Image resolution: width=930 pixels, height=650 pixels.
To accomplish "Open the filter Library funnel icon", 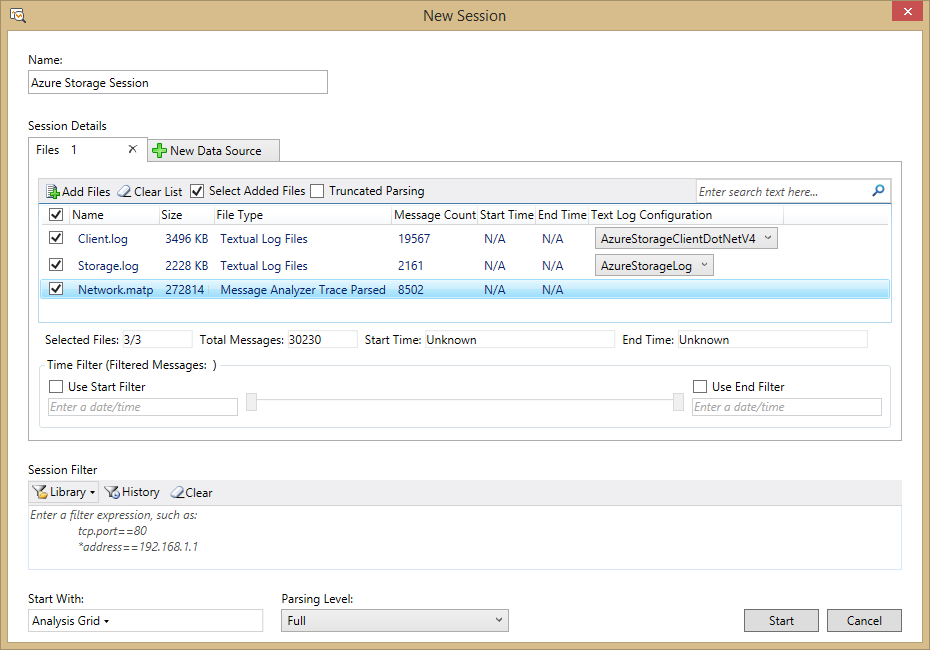I will pos(40,492).
